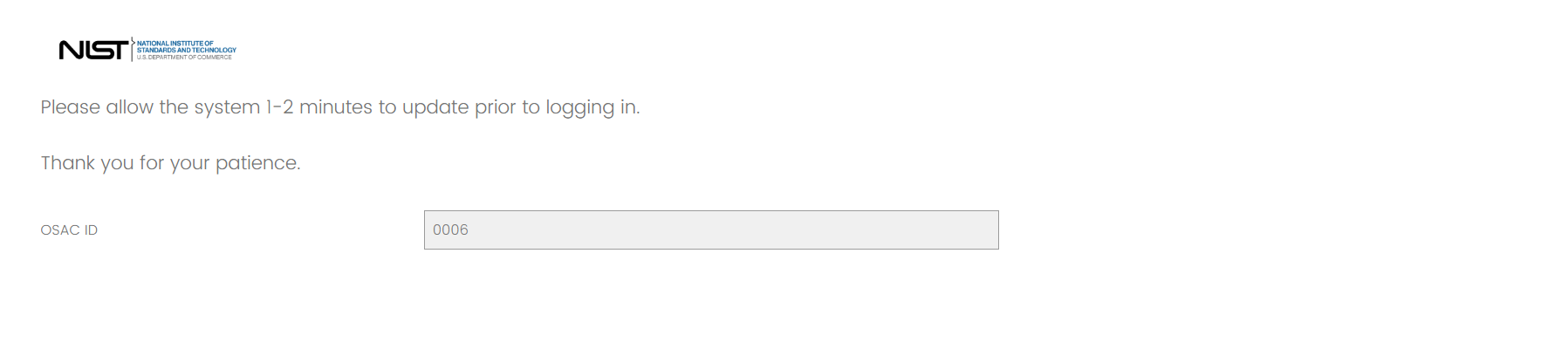1568x363 pixels.
Task: Click the OSAC ID label
Action: point(69,230)
